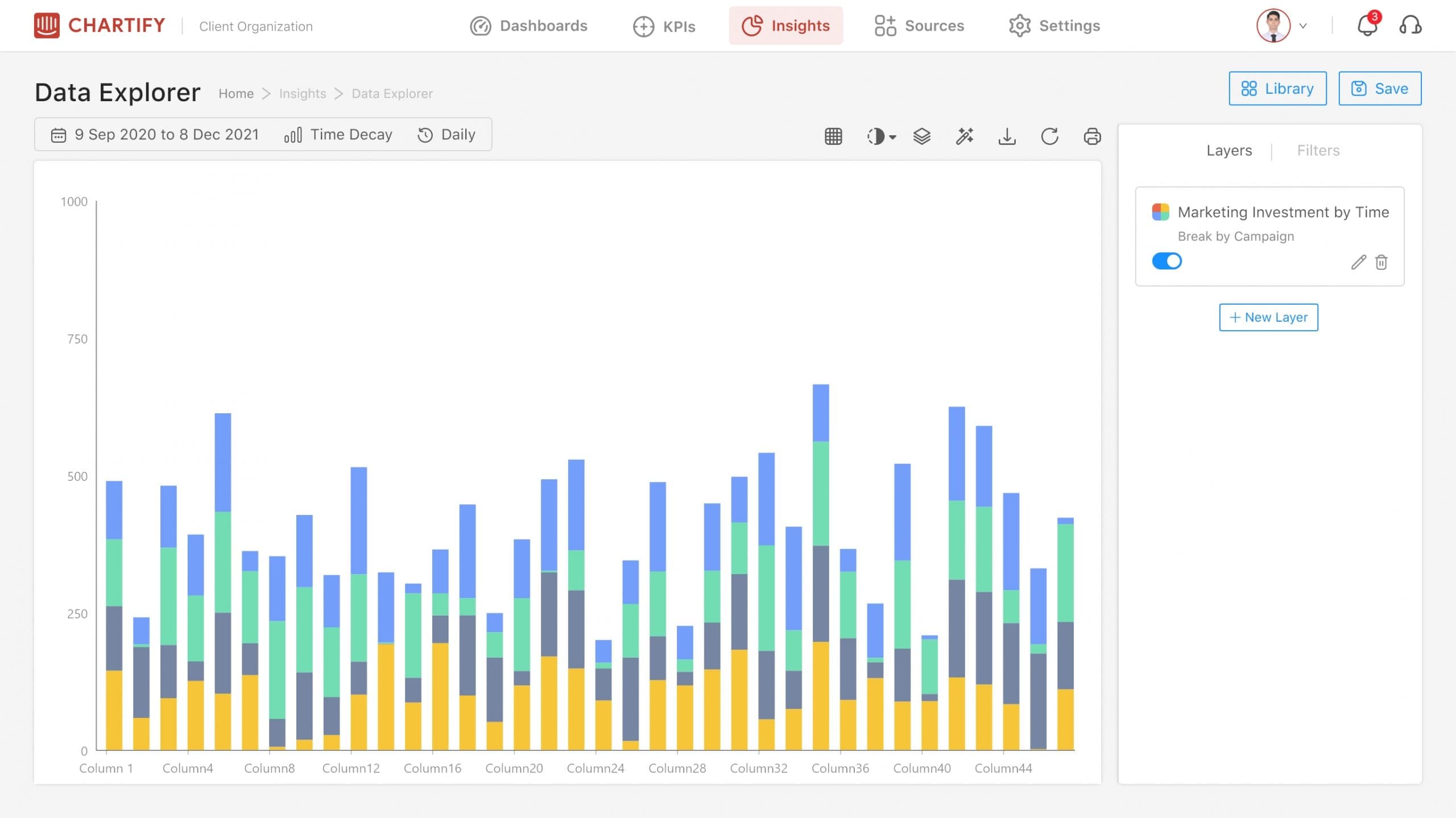Click the stacked layers toolbar icon
The height and width of the screenshot is (818, 1456).
pos(921,136)
